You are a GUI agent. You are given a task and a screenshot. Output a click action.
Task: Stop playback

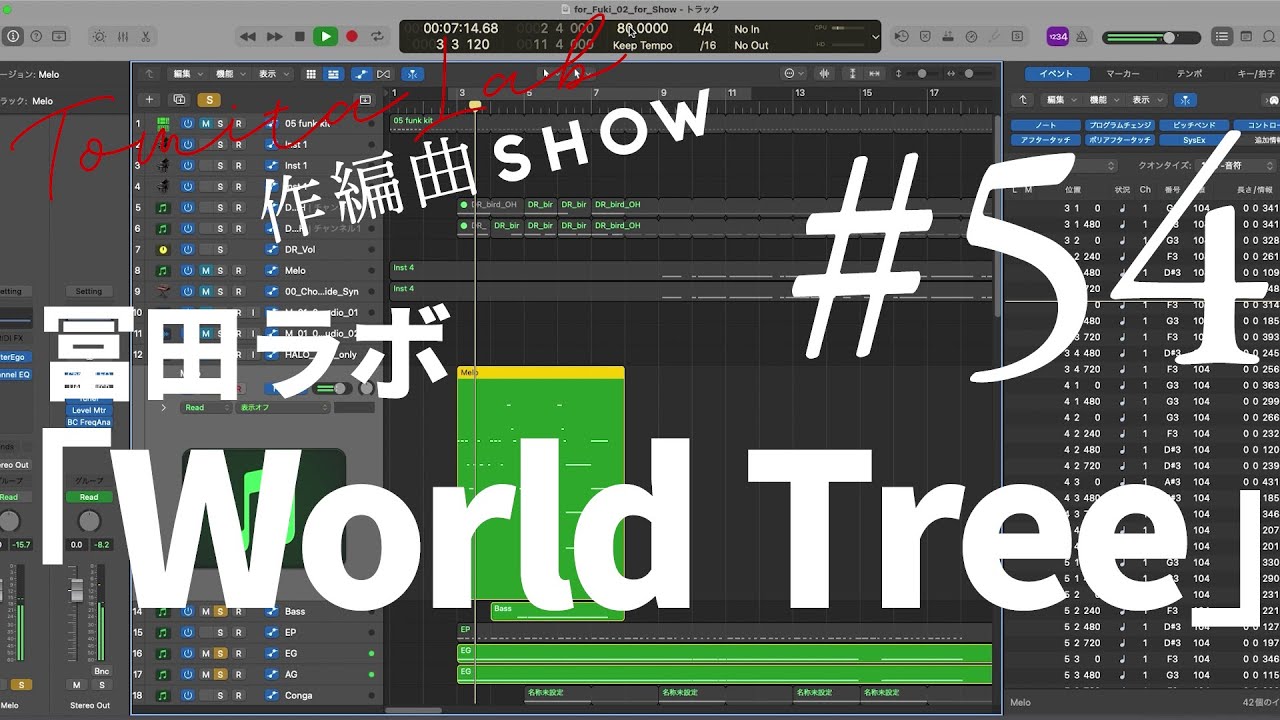tap(300, 36)
